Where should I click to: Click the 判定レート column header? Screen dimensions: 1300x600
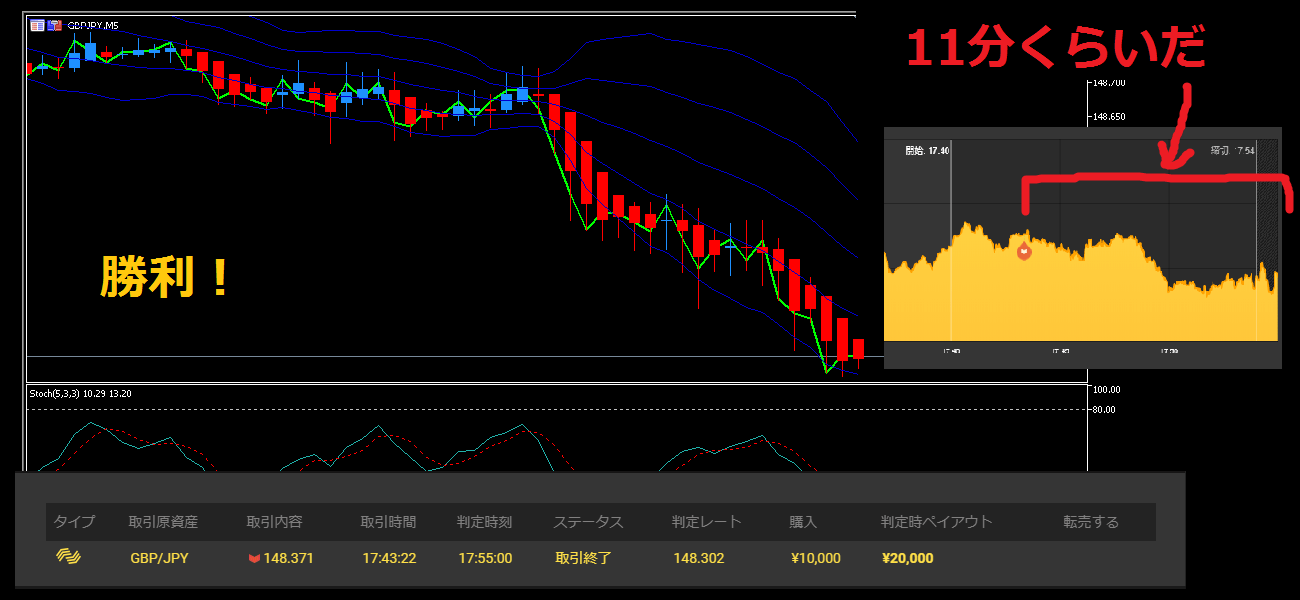(x=706, y=522)
